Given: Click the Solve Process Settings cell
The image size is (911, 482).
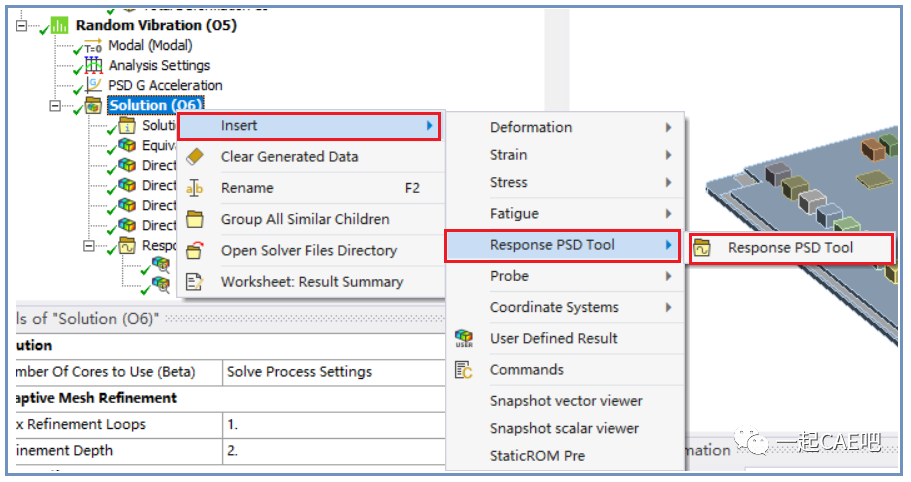Looking at the screenshot, I should pos(333,372).
